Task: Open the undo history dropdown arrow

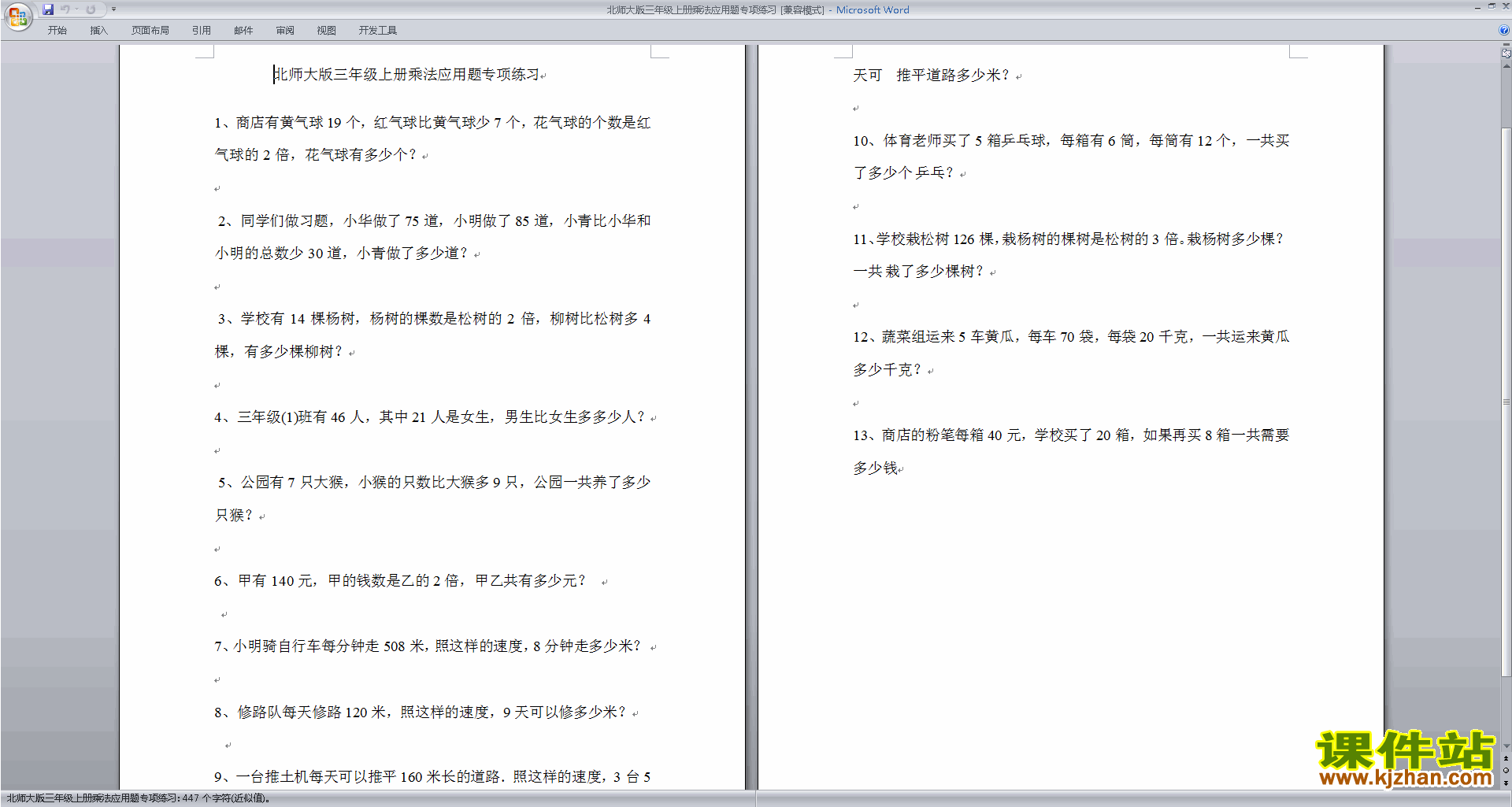Action: tap(76, 9)
